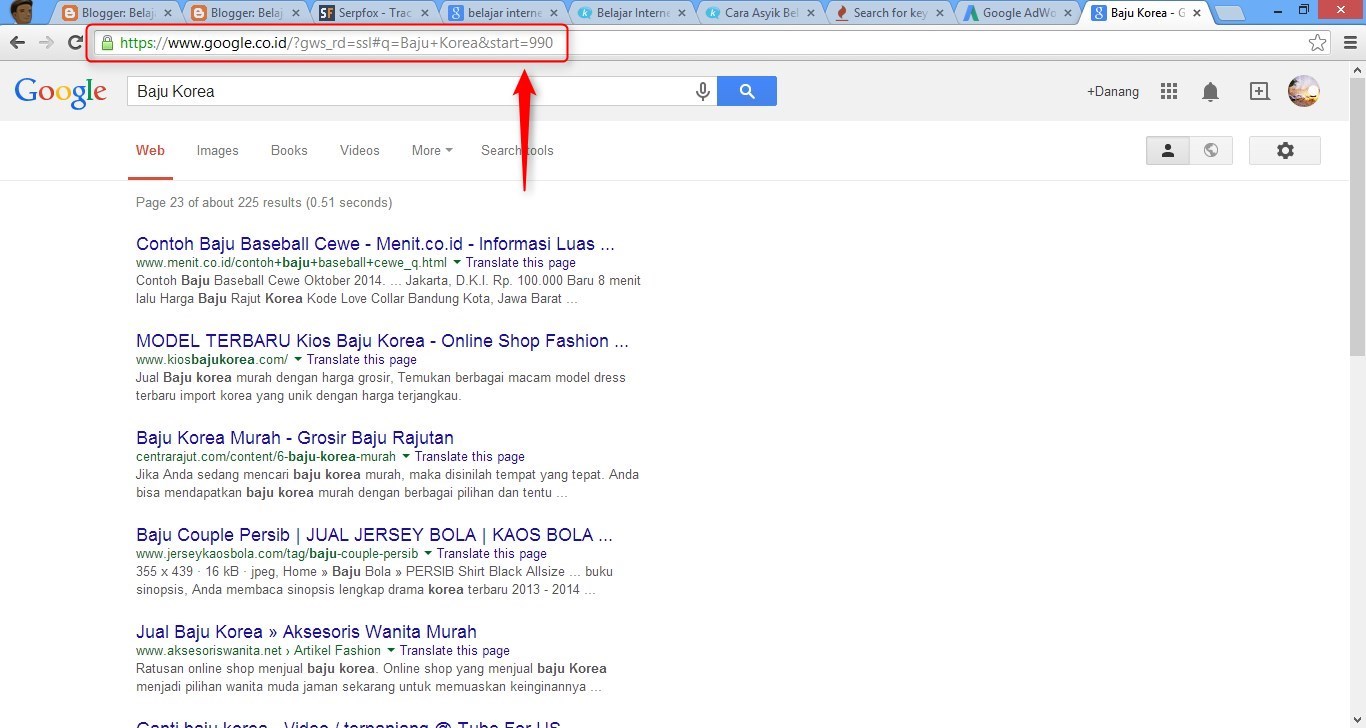Screen dimensions: 1366x728
Task: Open the Google apps grid icon
Action: [1169, 91]
